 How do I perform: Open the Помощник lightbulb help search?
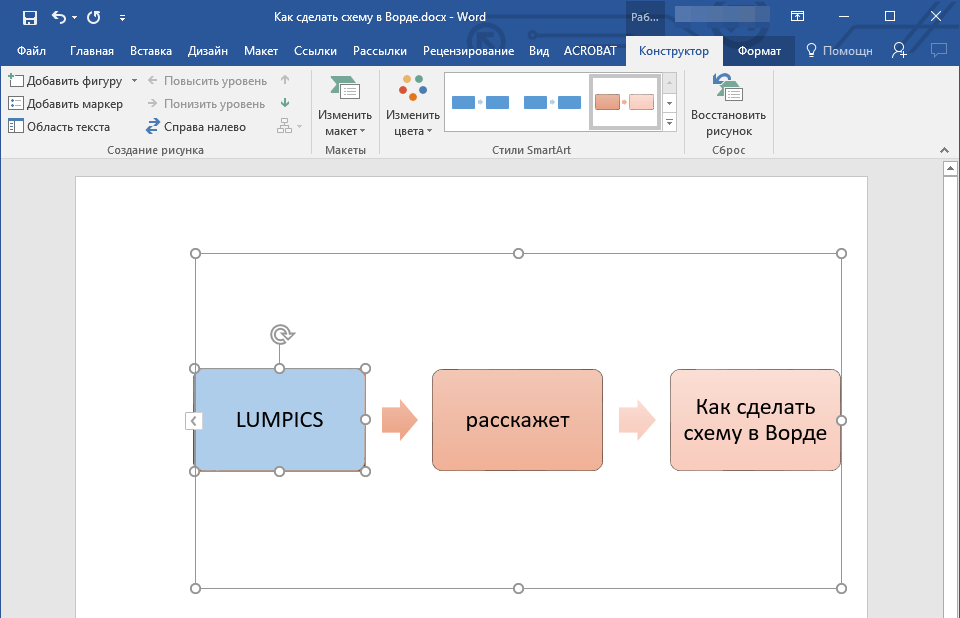(x=839, y=51)
